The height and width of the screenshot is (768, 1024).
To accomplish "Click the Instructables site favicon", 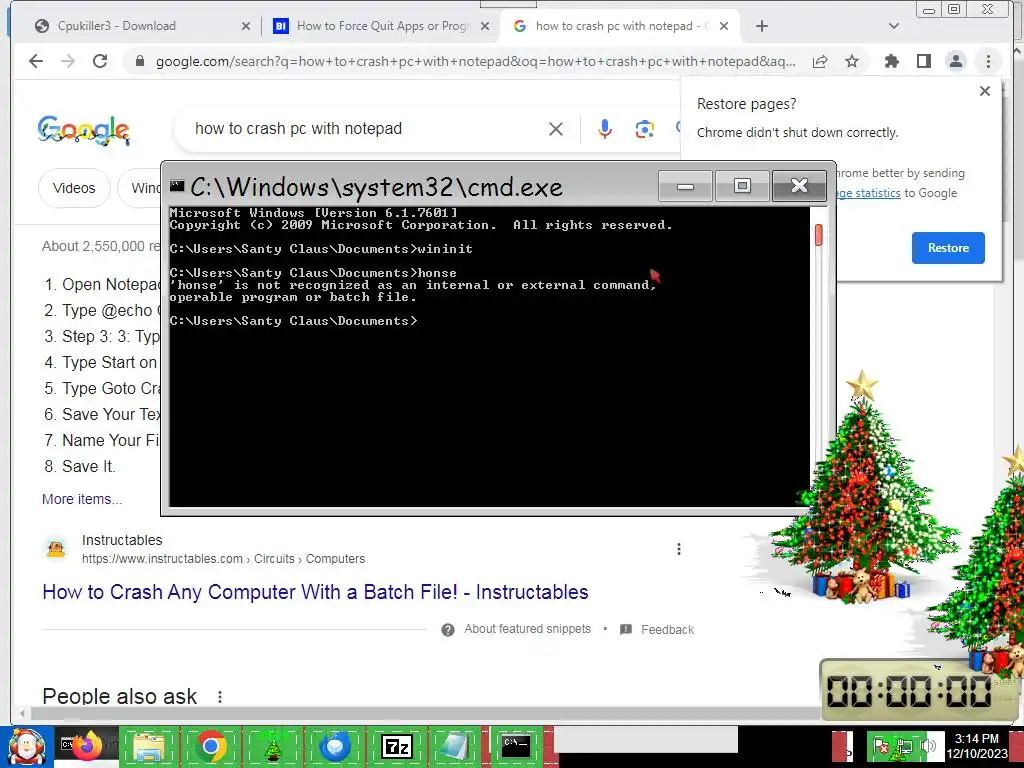I will [x=56, y=549].
